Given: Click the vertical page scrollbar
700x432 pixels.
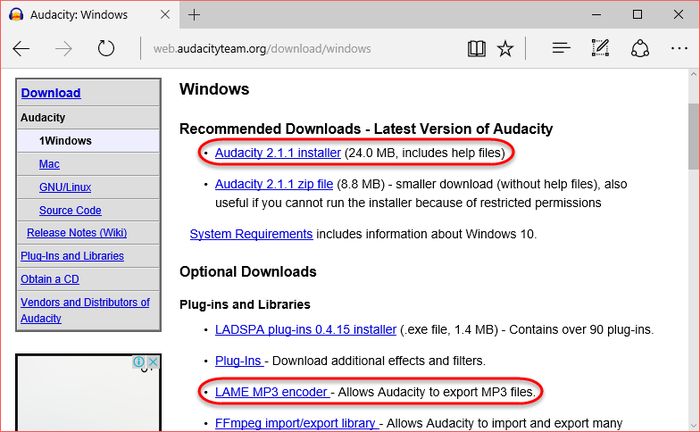Looking at the screenshot, I should (x=692, y=250).
